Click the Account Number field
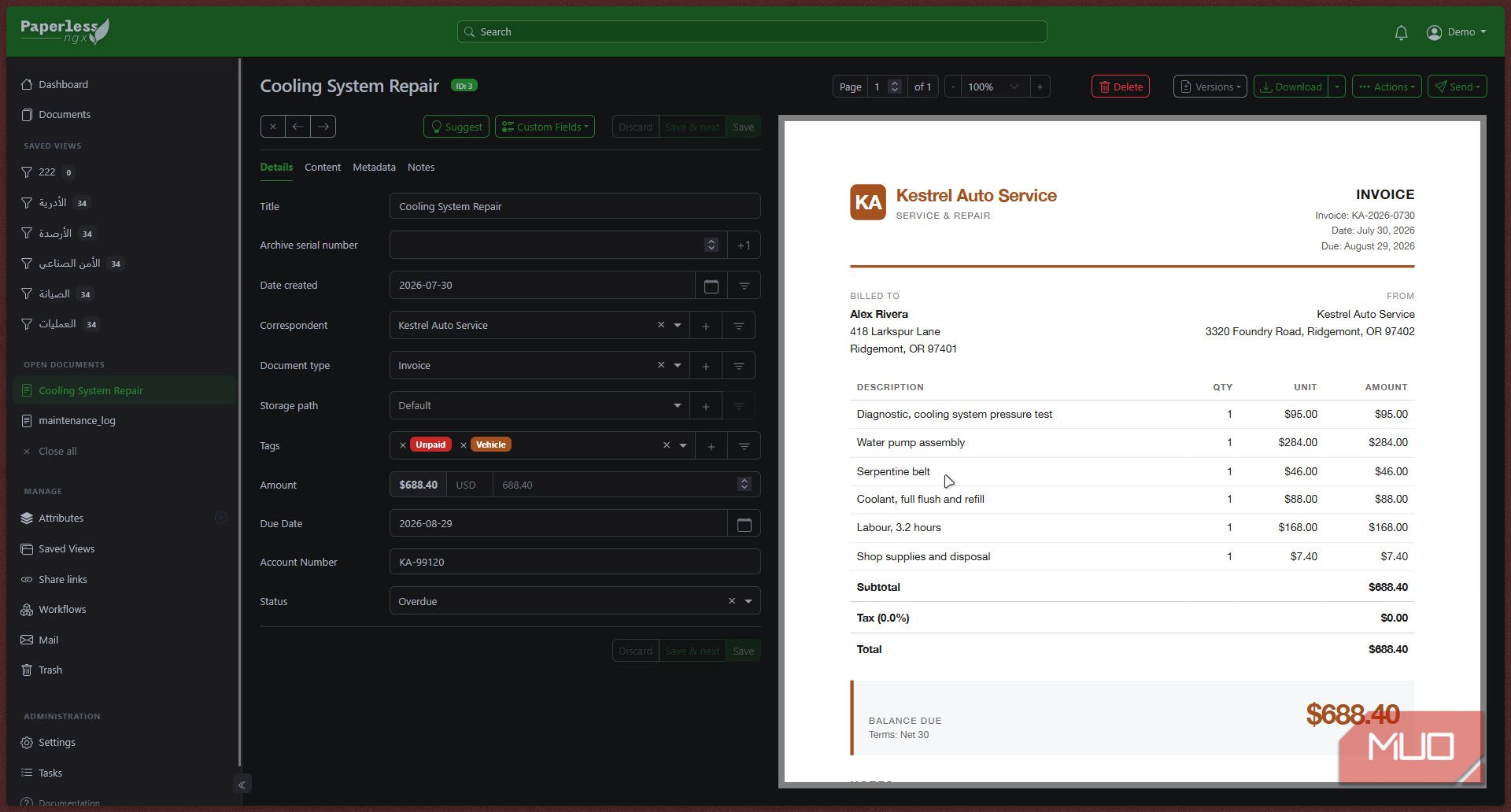1511x812 pixels. pos(574,563)
